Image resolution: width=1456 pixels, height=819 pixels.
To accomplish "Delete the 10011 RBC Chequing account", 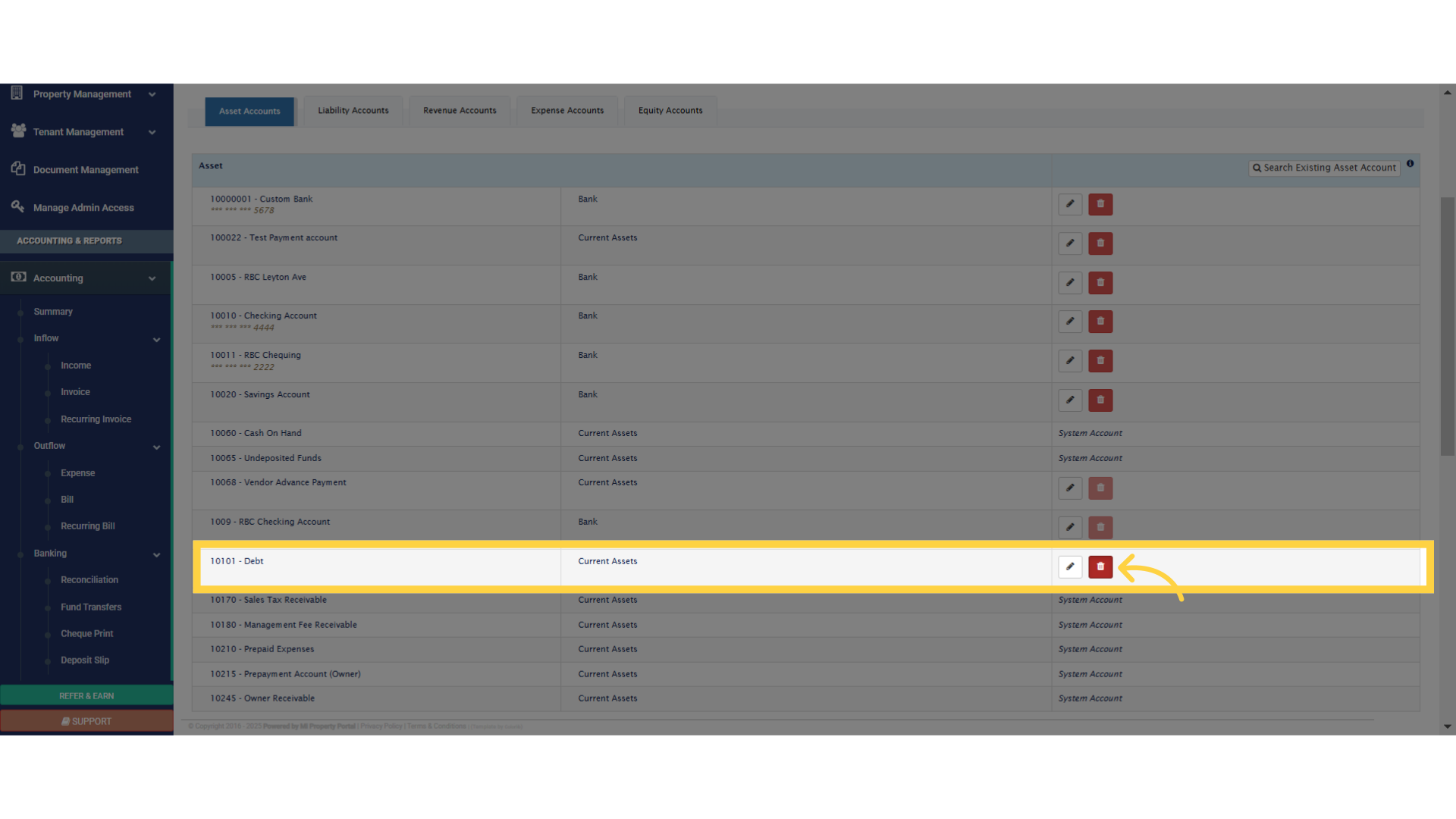I will pos(1100,361).
